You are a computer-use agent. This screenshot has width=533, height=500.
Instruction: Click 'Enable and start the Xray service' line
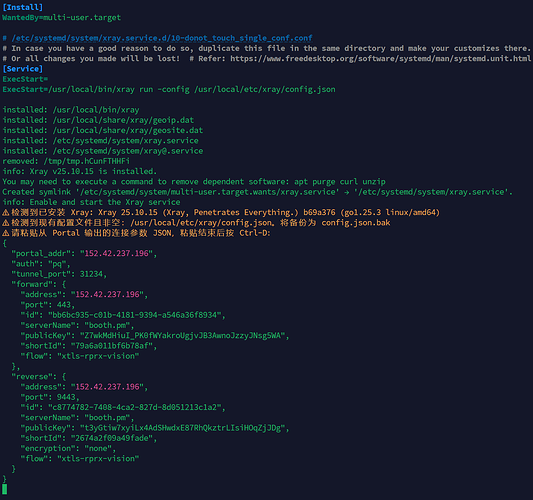(x=91, y=202)
